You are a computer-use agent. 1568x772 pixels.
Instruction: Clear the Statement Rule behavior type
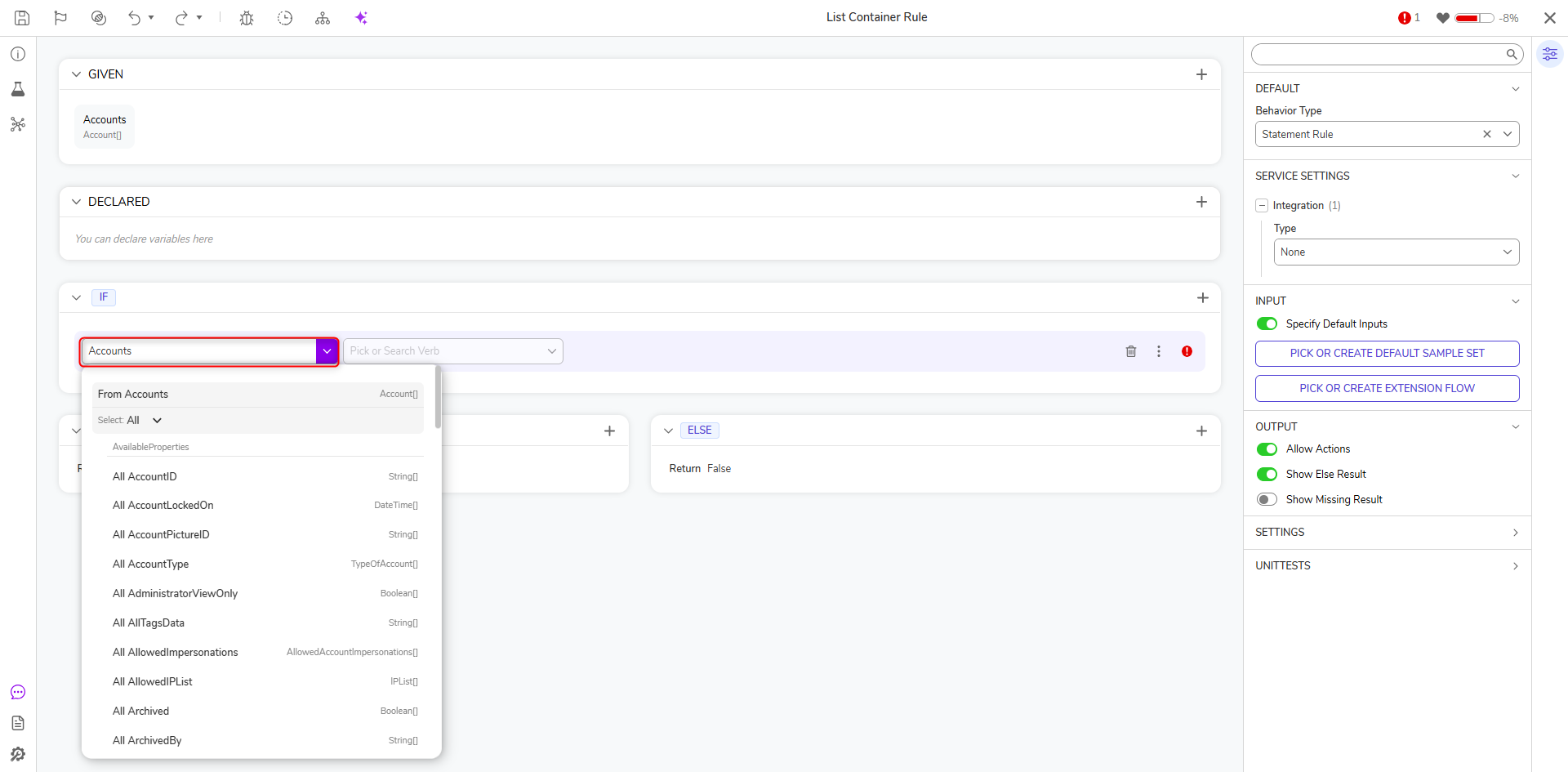(1487, 134)
